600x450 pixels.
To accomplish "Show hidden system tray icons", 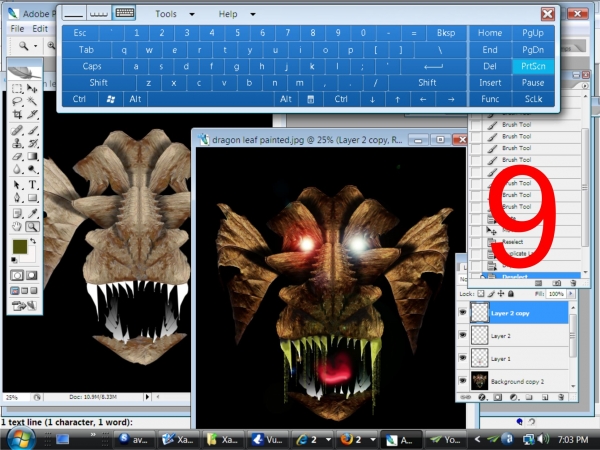I will pyautogui.click(x=477, y=439).
